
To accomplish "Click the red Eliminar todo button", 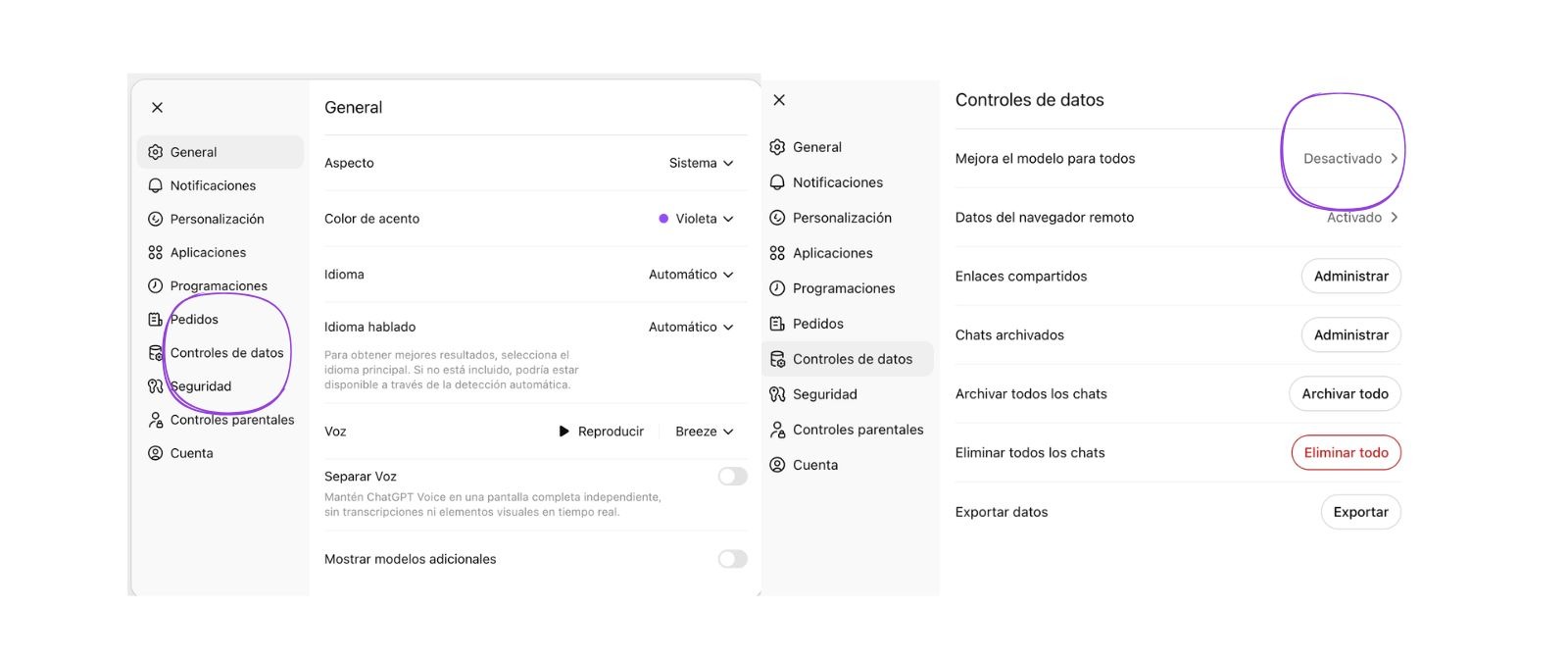I will coord(1346,453).
